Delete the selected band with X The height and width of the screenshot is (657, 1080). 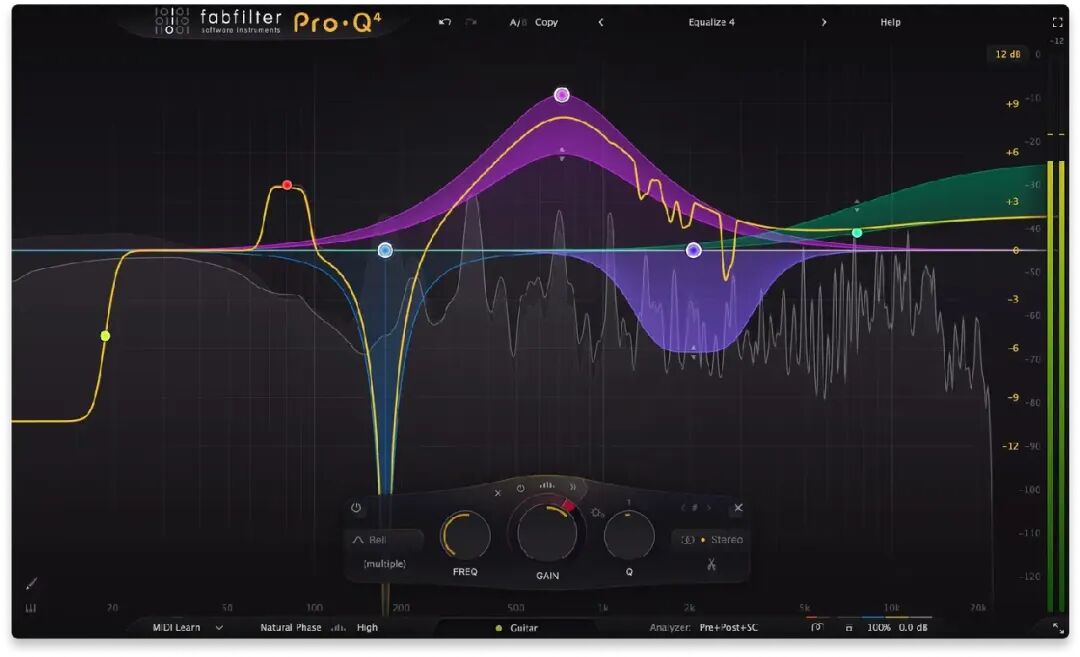(738, 508)
